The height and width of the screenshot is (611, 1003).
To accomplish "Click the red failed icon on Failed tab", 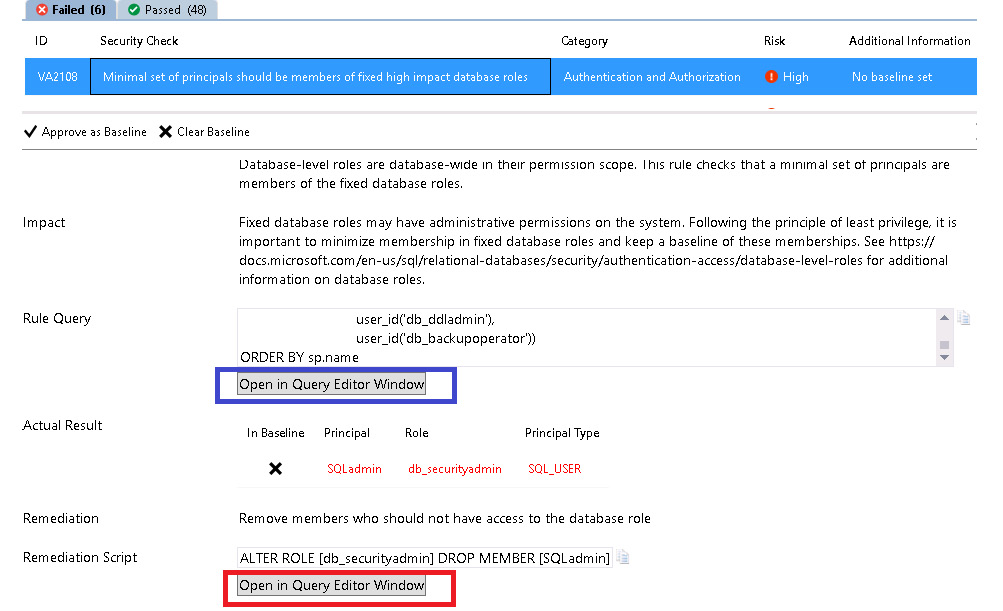I will click(x=42, y=9).
